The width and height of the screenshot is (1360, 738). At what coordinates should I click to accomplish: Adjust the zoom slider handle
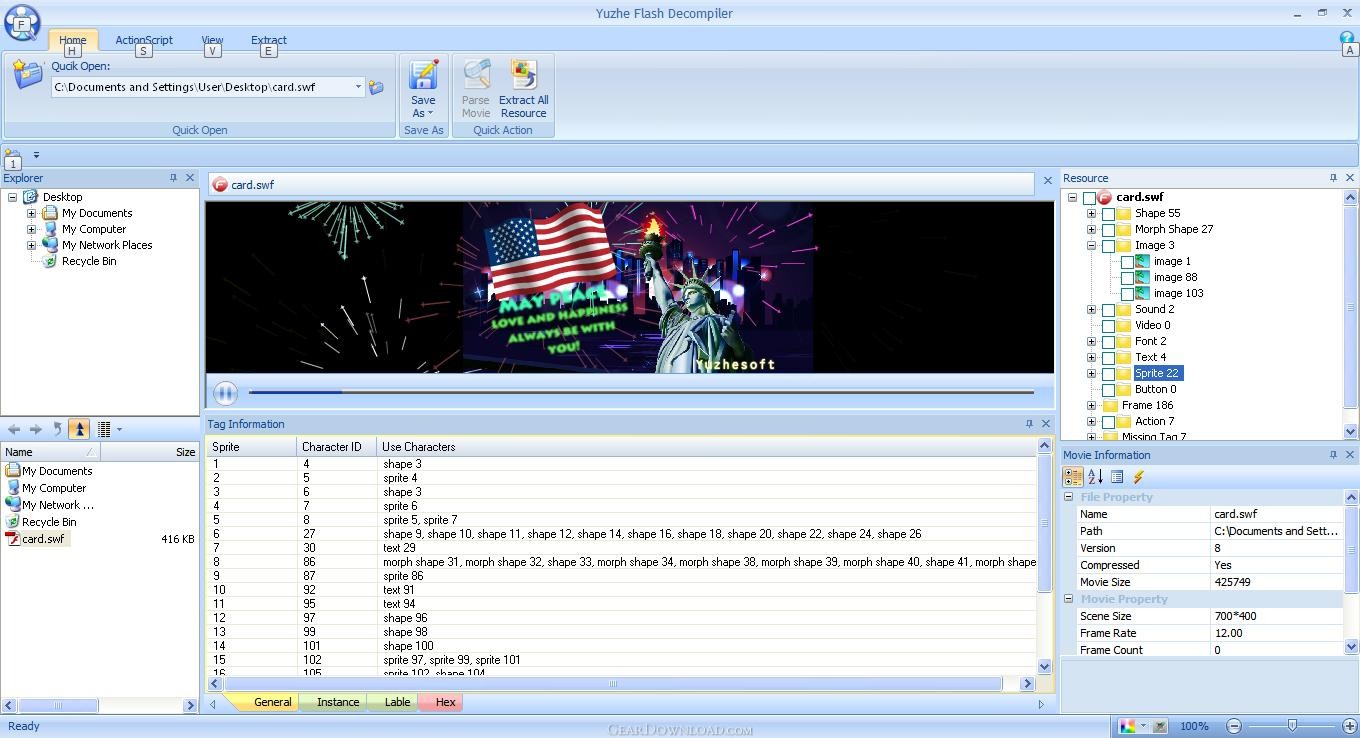pyautogui.click(x=1292, y=725)
